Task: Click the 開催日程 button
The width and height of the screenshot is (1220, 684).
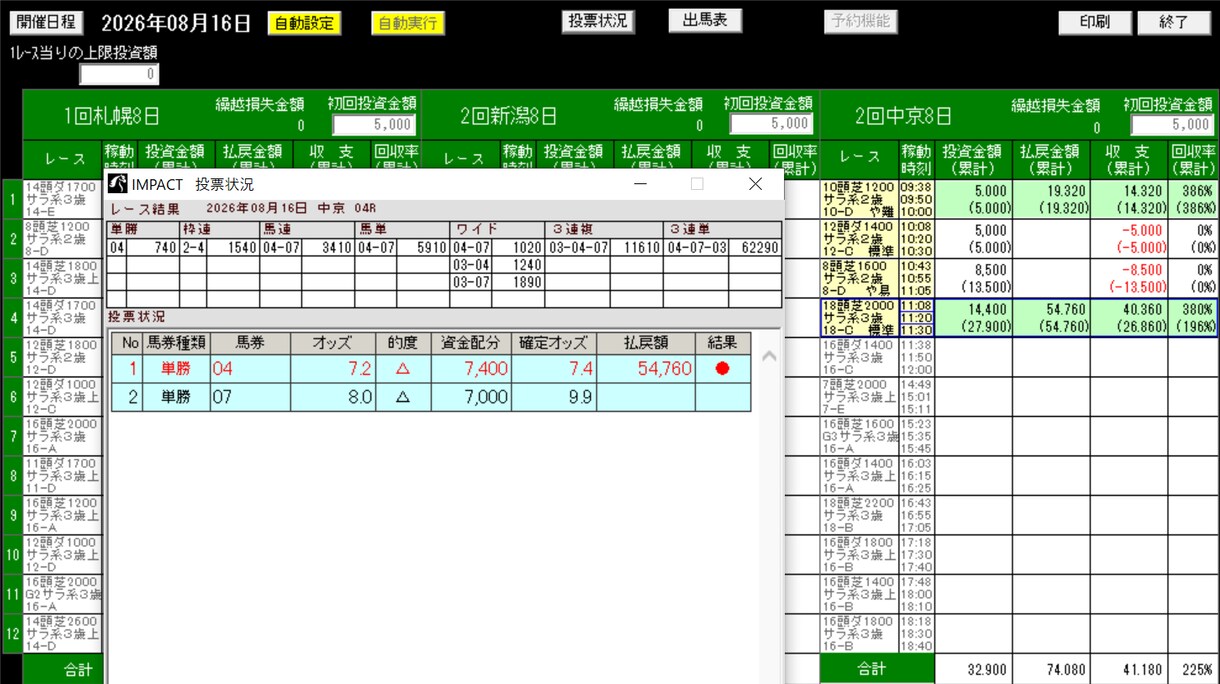Action: [48, 23]
